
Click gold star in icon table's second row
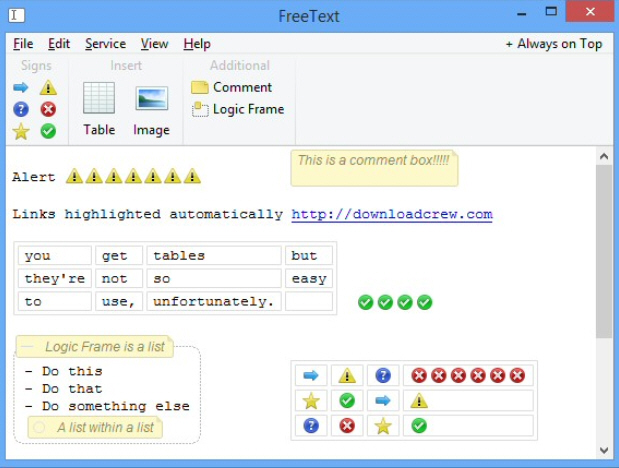(311, 401)
